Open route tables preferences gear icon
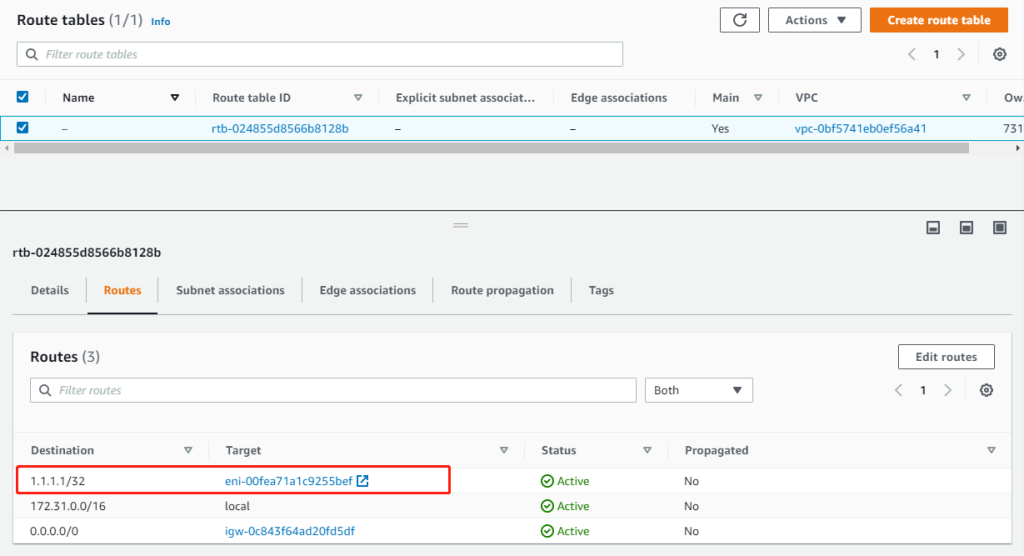1024x556 pixels. [999, 55]
